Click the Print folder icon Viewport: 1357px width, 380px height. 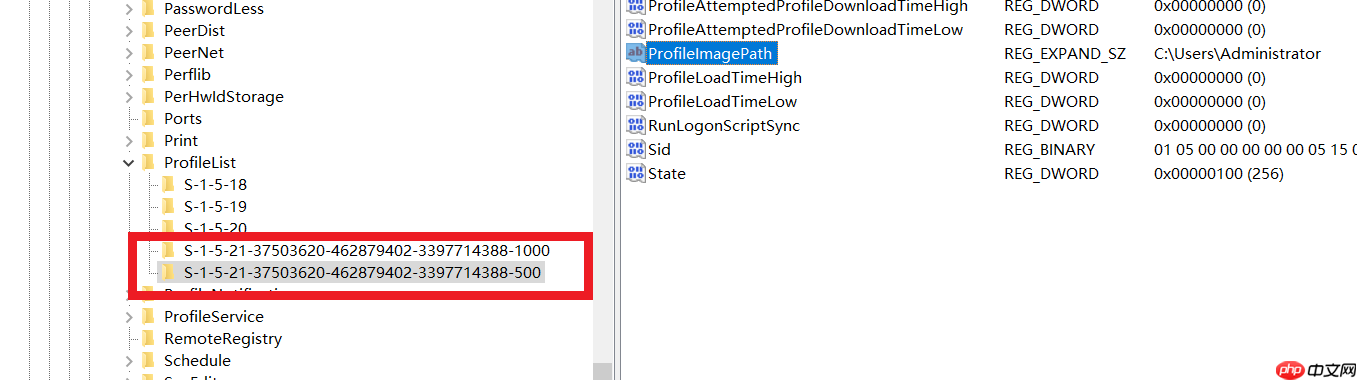[148, 140]
